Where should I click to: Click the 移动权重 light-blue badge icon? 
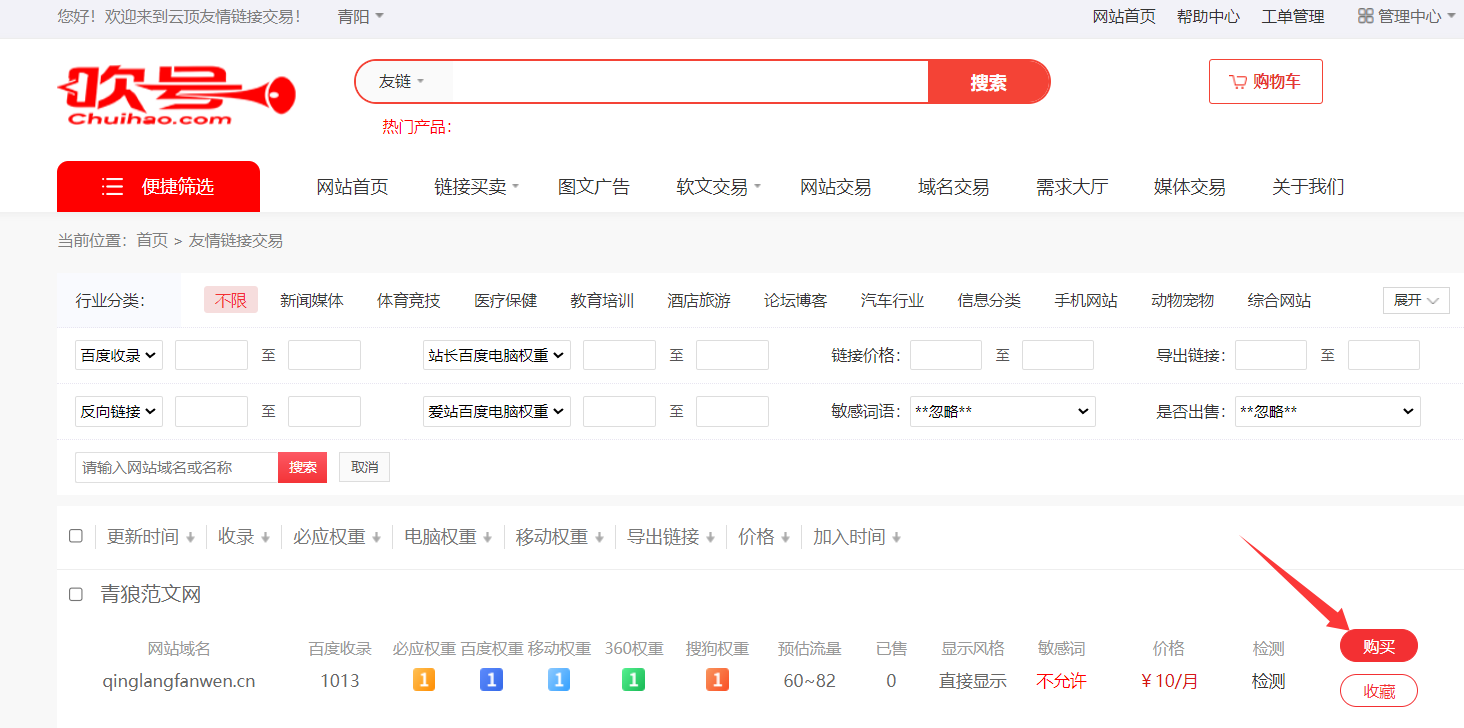pyautogui.click(x=559, y=680)
